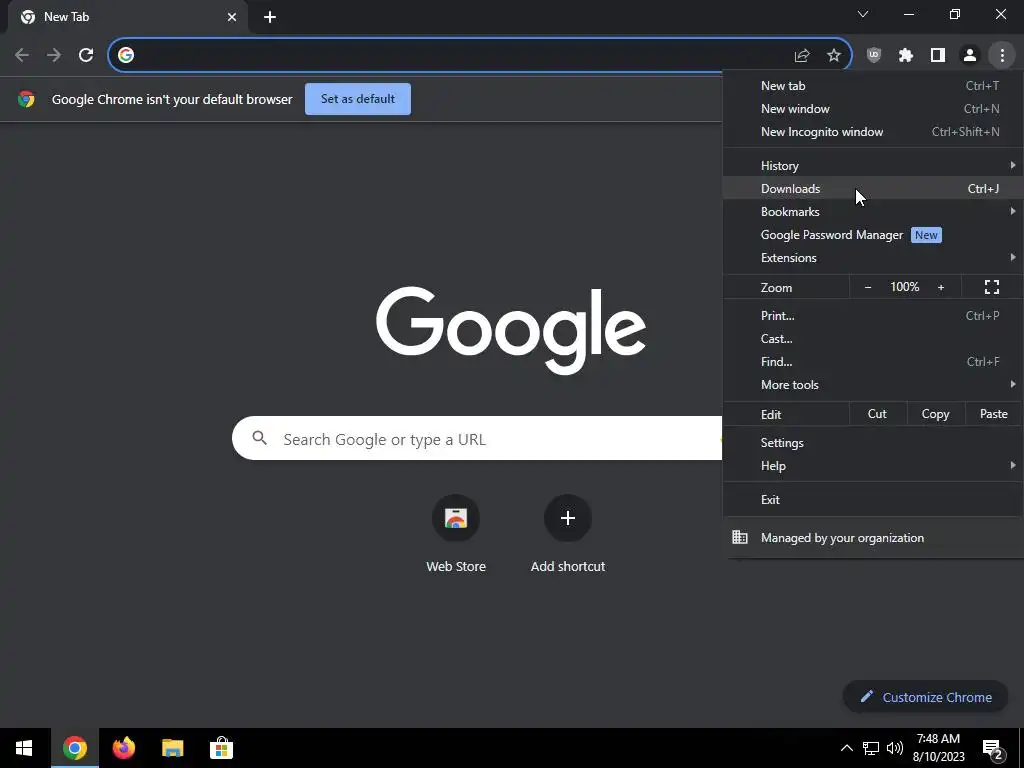
Task: Click the search magnifier icon in Google box
Action: click(x=259, y=438)
